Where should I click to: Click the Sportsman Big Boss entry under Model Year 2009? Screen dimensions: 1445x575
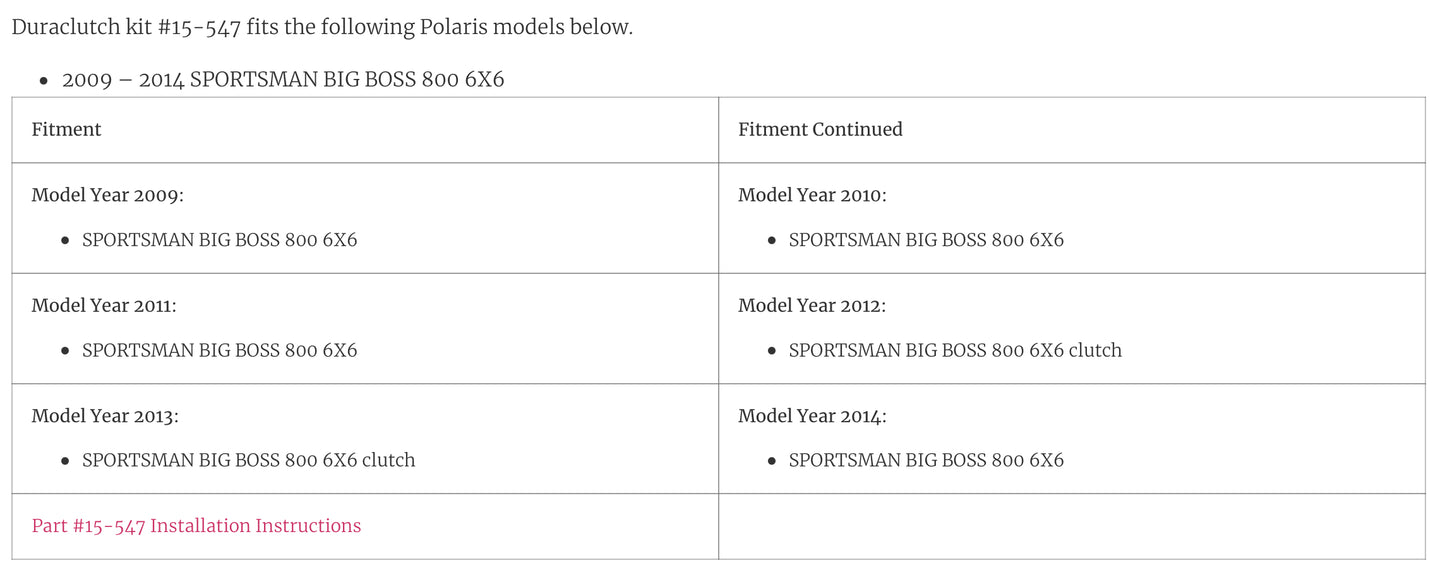219,241
